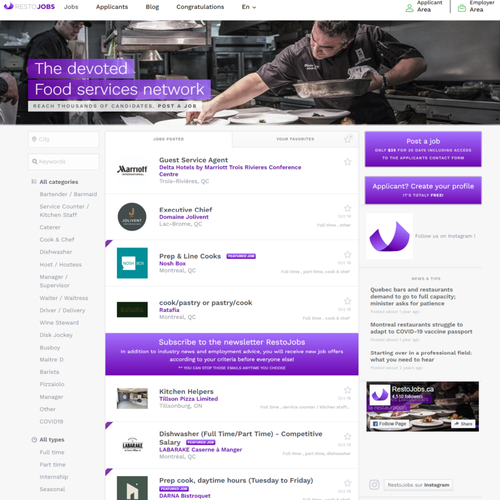Favorite the Guest Service Agent job star

pos(347,162)
